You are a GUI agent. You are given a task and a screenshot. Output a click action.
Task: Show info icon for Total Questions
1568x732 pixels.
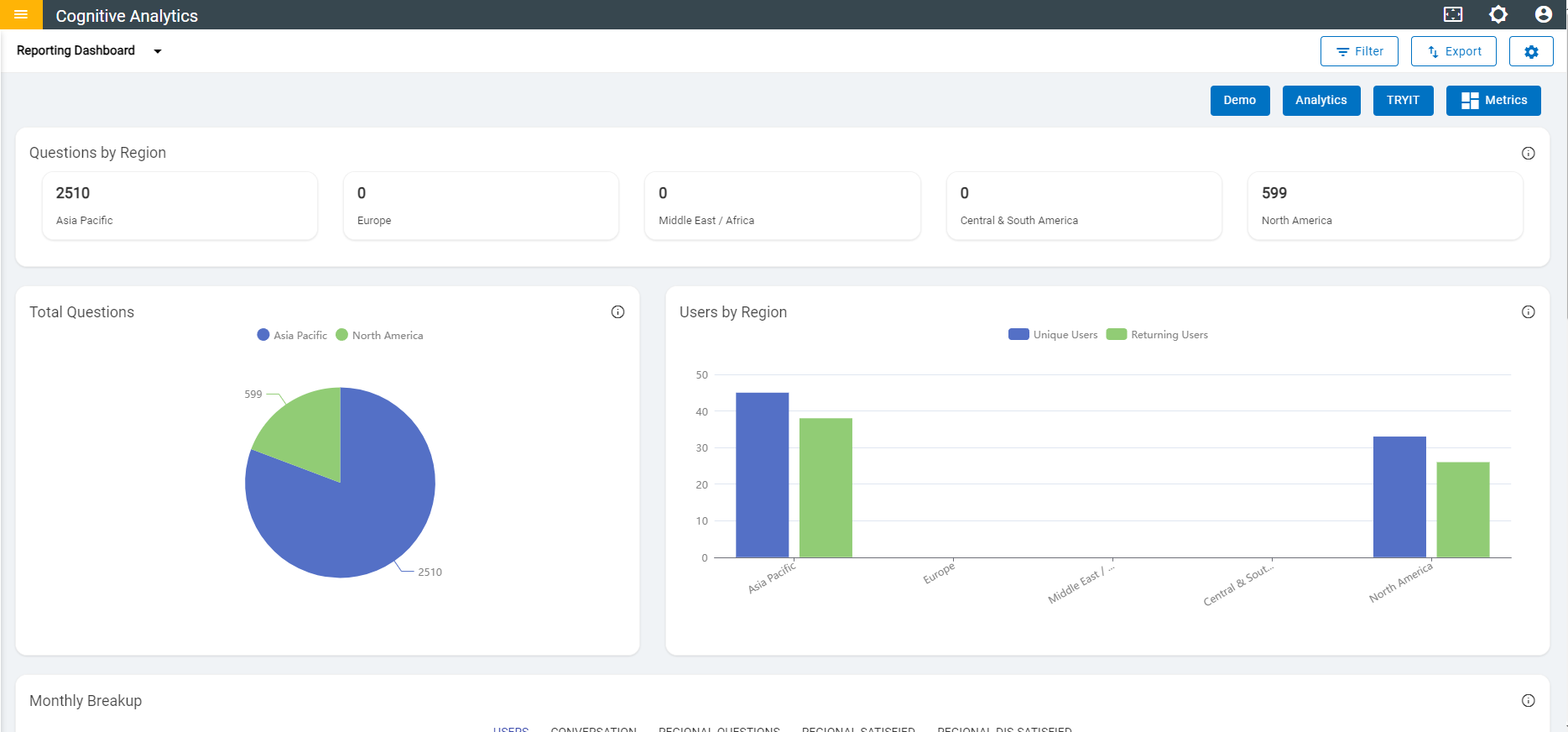618,312
